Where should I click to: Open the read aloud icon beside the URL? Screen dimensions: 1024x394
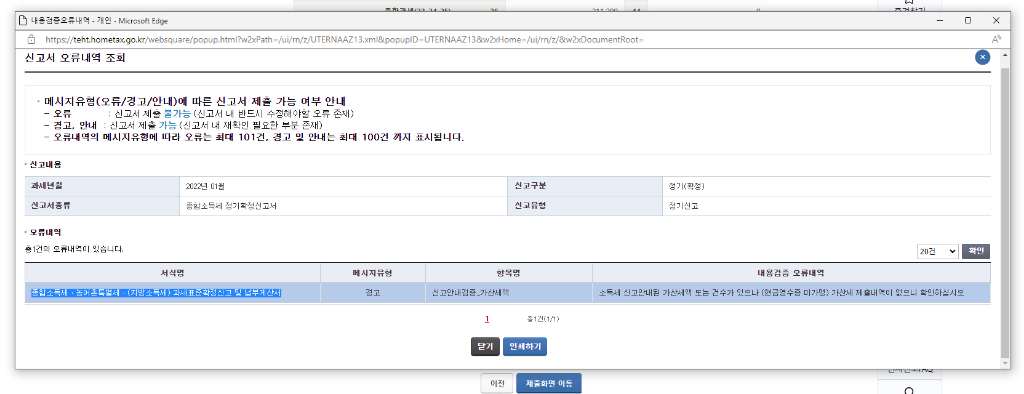click(996, 39)
